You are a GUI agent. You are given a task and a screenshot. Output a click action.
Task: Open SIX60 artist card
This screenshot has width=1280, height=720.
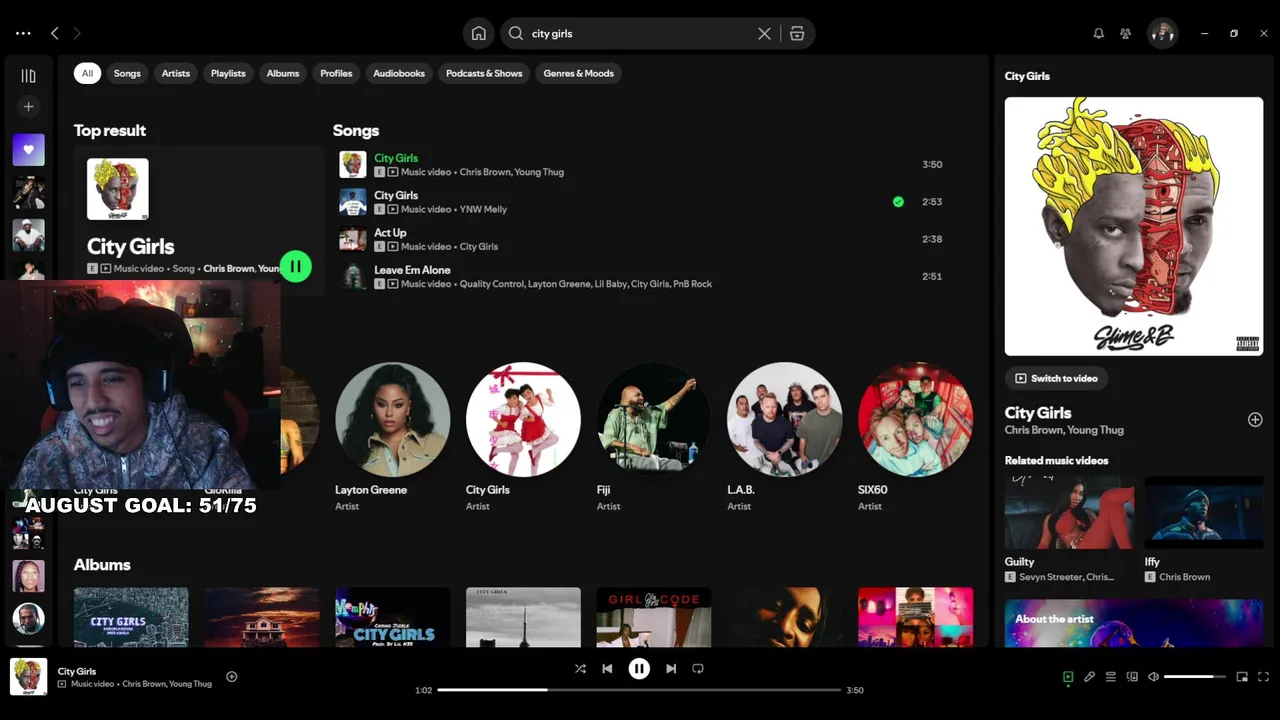tap(915, 436)
